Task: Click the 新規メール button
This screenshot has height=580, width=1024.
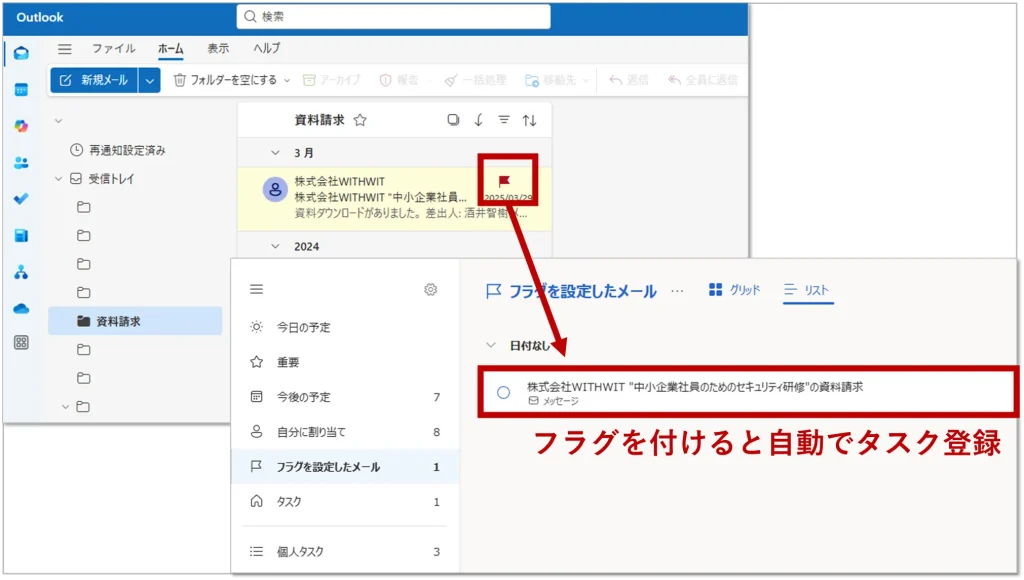Action: (x=94, y=80)
